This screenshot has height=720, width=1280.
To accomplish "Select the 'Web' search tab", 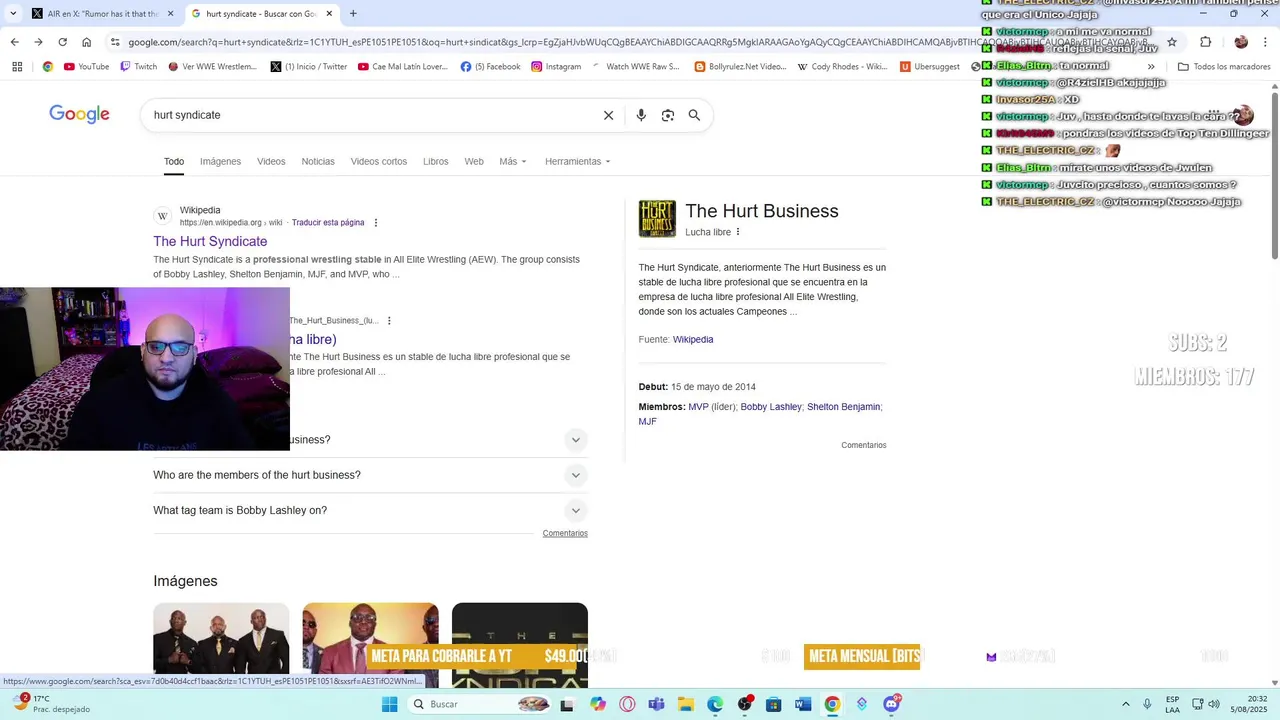I will [x=474, y=161].
